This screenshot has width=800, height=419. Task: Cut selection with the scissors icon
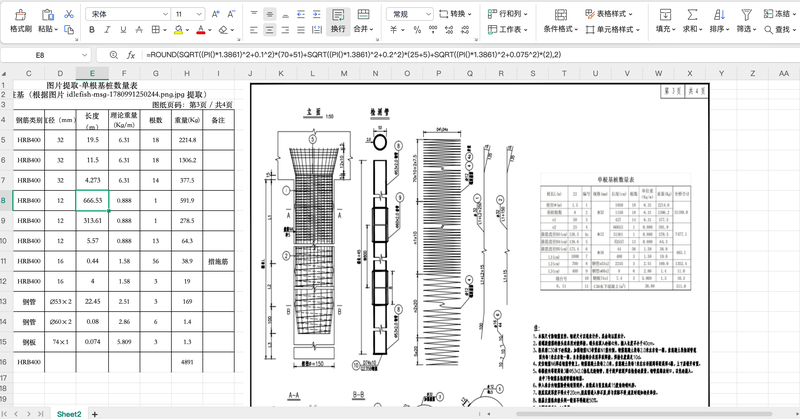pos(69,14)
